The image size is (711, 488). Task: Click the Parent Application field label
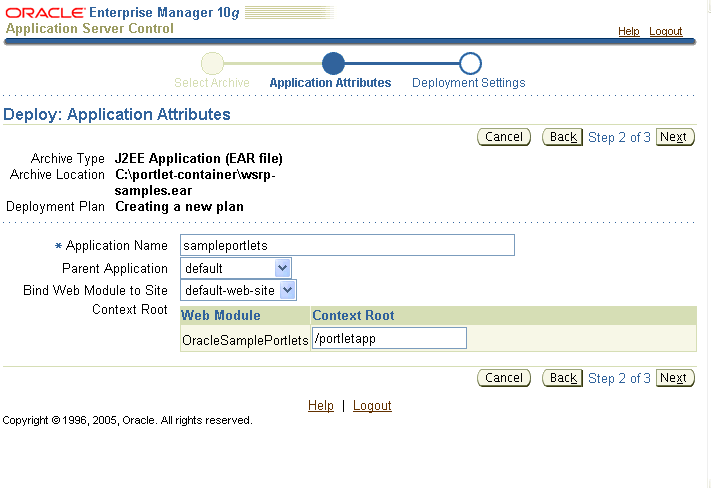115,268
